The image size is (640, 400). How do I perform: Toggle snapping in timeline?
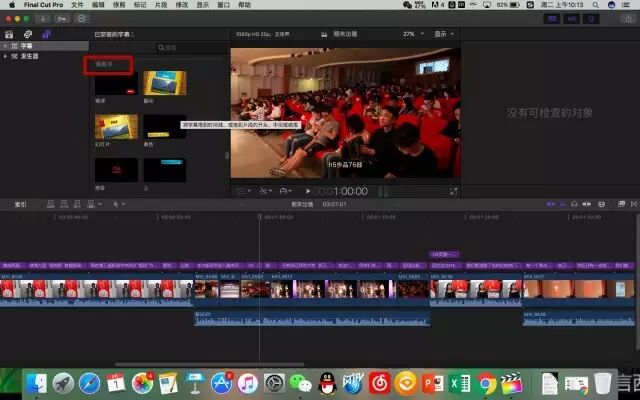(587, 204)
